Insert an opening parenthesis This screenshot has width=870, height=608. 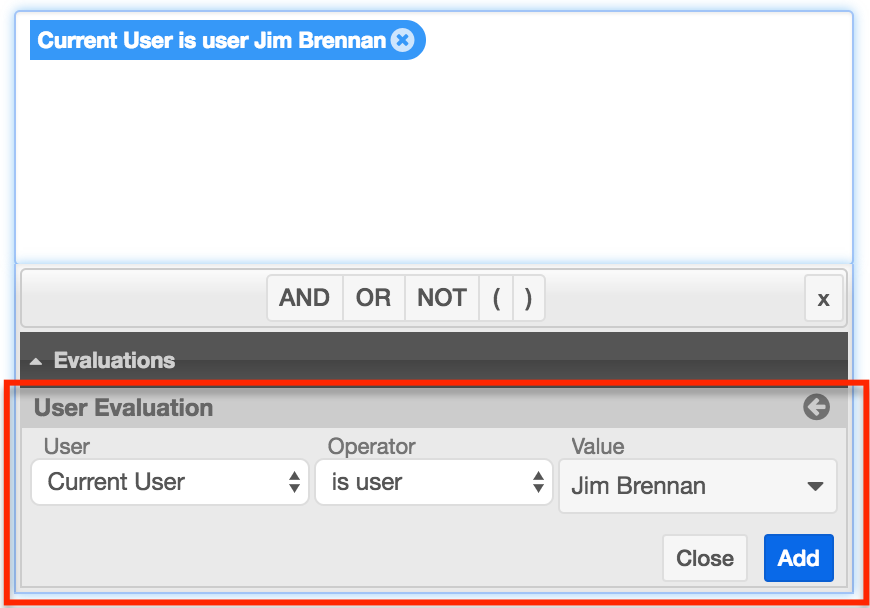[x=496, y=298]
